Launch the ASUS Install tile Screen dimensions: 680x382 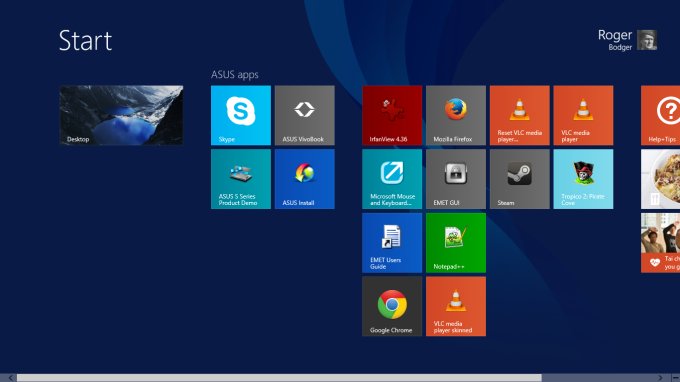[304, 179]
